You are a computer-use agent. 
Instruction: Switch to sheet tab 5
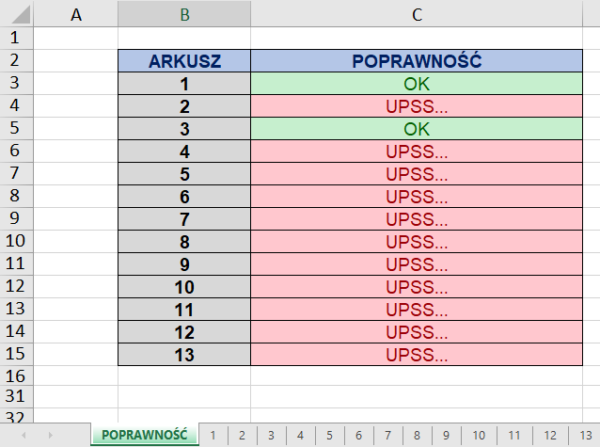tap(328, 435)
